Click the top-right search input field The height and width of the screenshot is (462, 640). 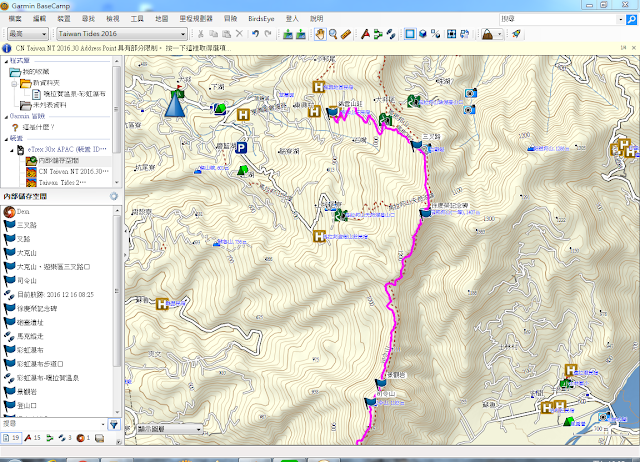pyautogui.click(x=559, y=19)
